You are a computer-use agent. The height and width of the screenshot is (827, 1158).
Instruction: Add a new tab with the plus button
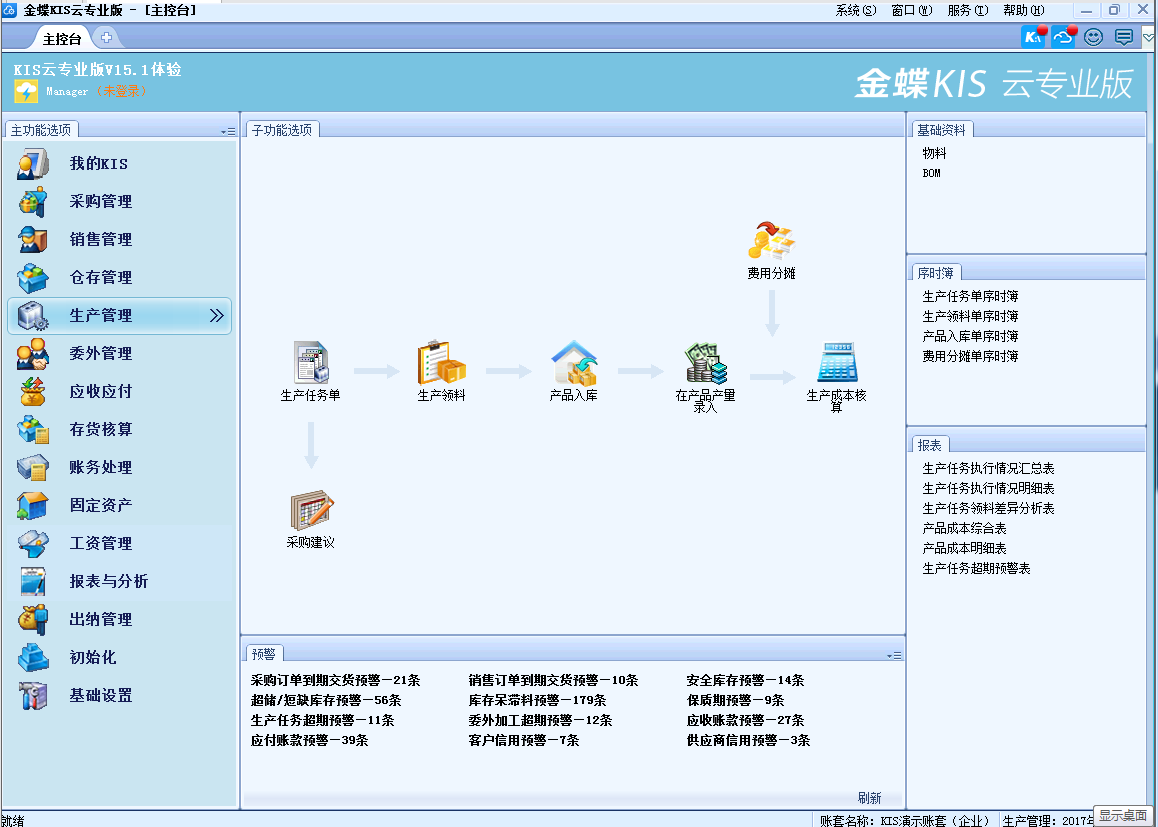pyautogui.click(x=106, y=38)
